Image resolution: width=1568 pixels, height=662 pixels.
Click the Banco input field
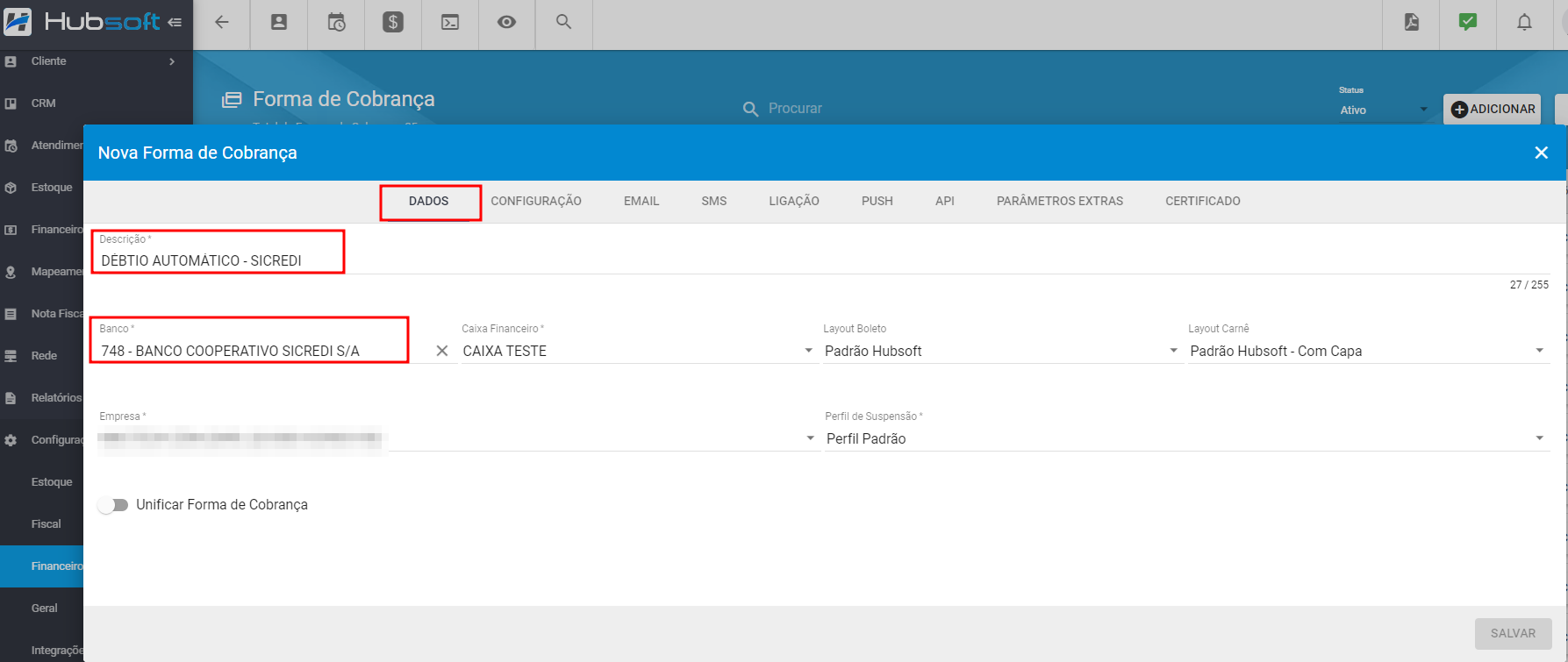coord(263,351)
